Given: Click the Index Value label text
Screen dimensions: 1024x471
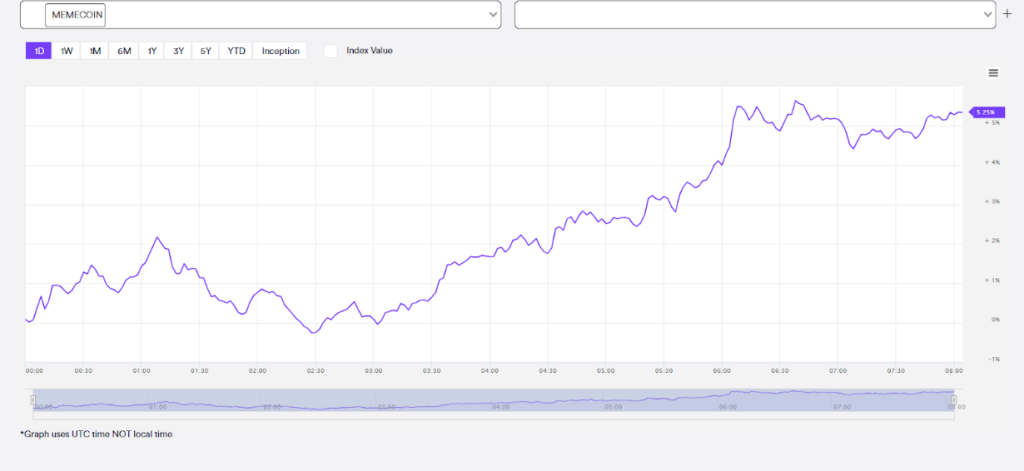Looking at the screenshot, I should click(x=370, y=50).
